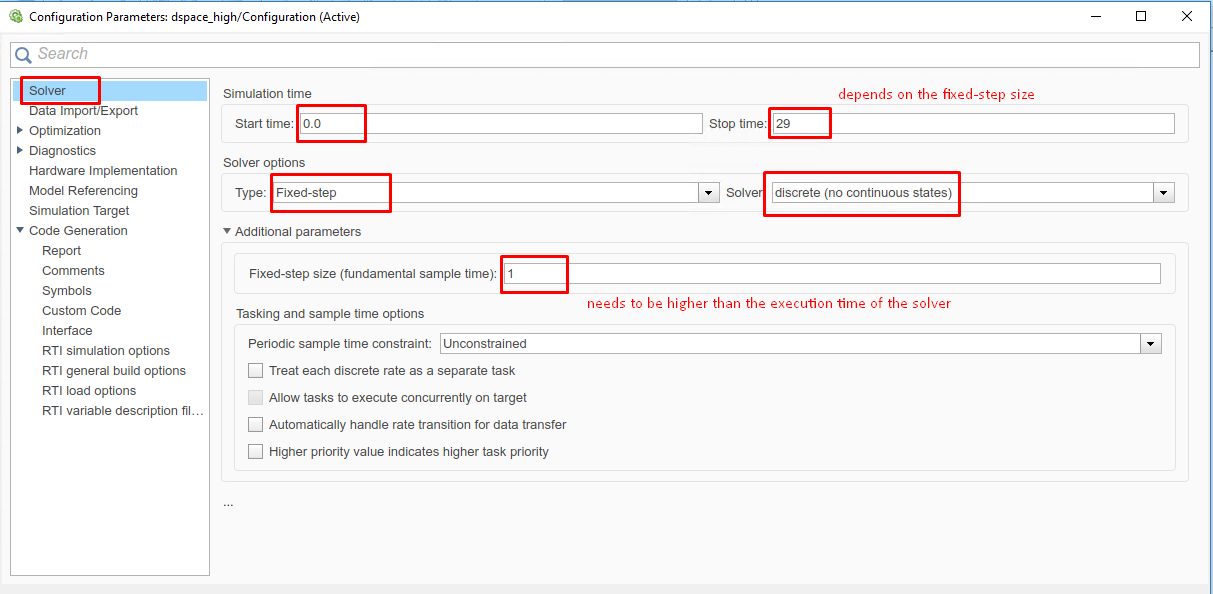
Task: Expand the Optimization tree node
Action: 20,131
